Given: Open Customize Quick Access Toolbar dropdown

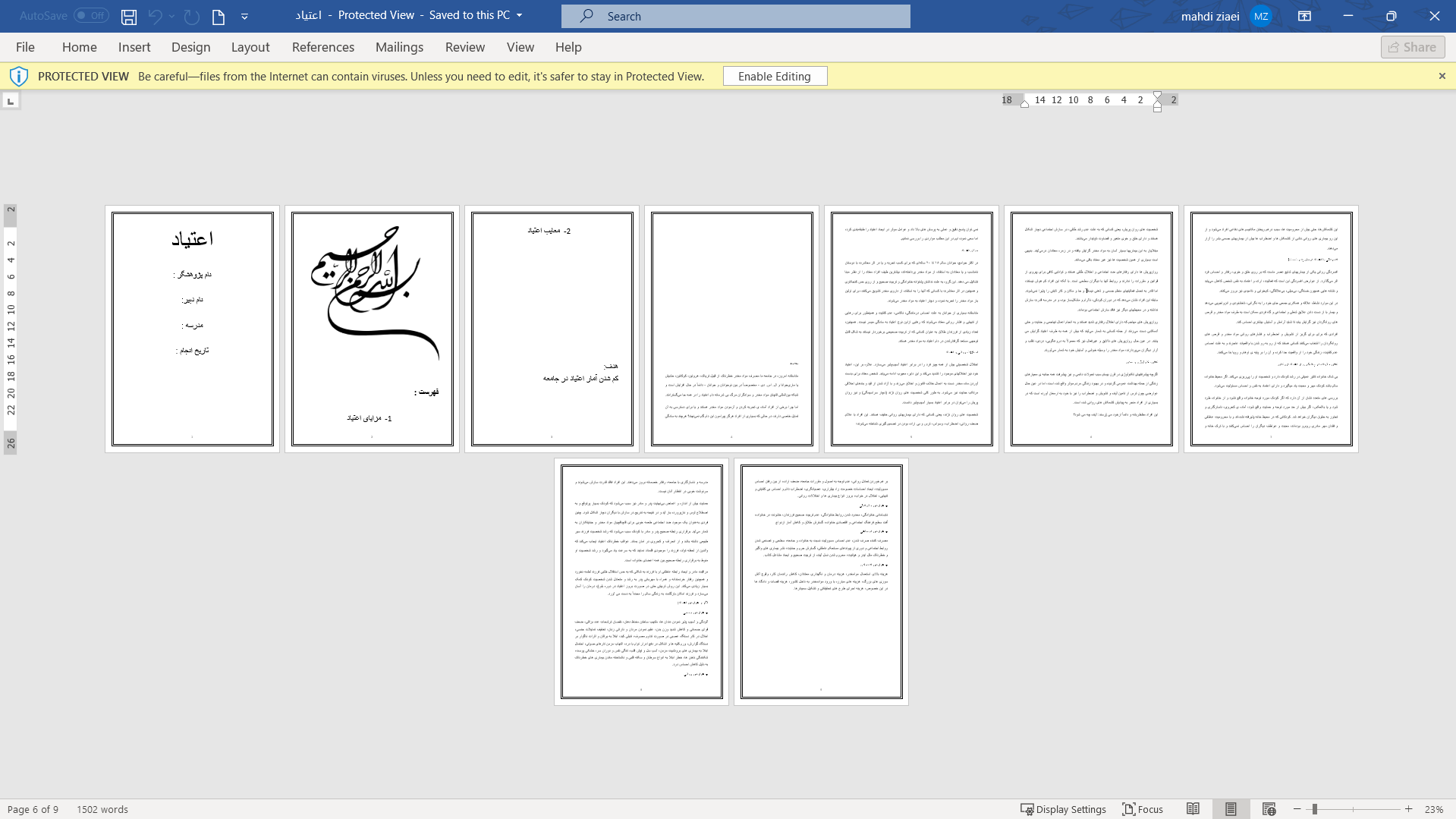Looking at the screenshot, I should click(x=244, y=16).
